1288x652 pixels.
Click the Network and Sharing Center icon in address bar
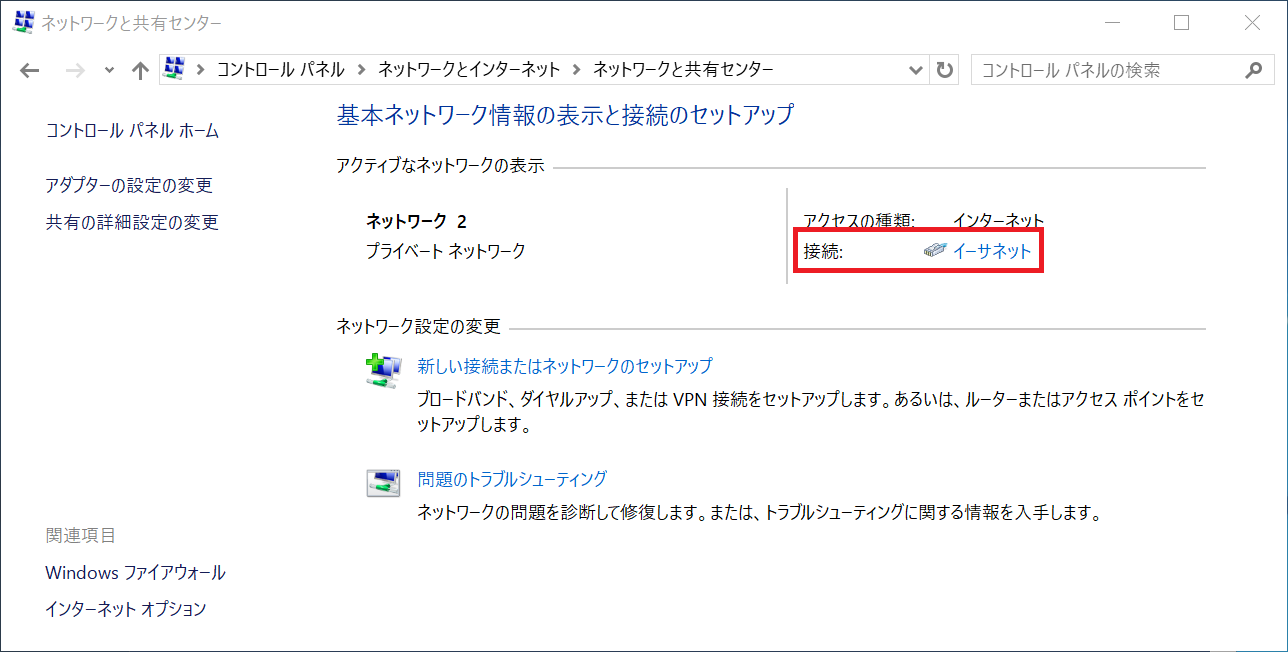pos(173,68)
